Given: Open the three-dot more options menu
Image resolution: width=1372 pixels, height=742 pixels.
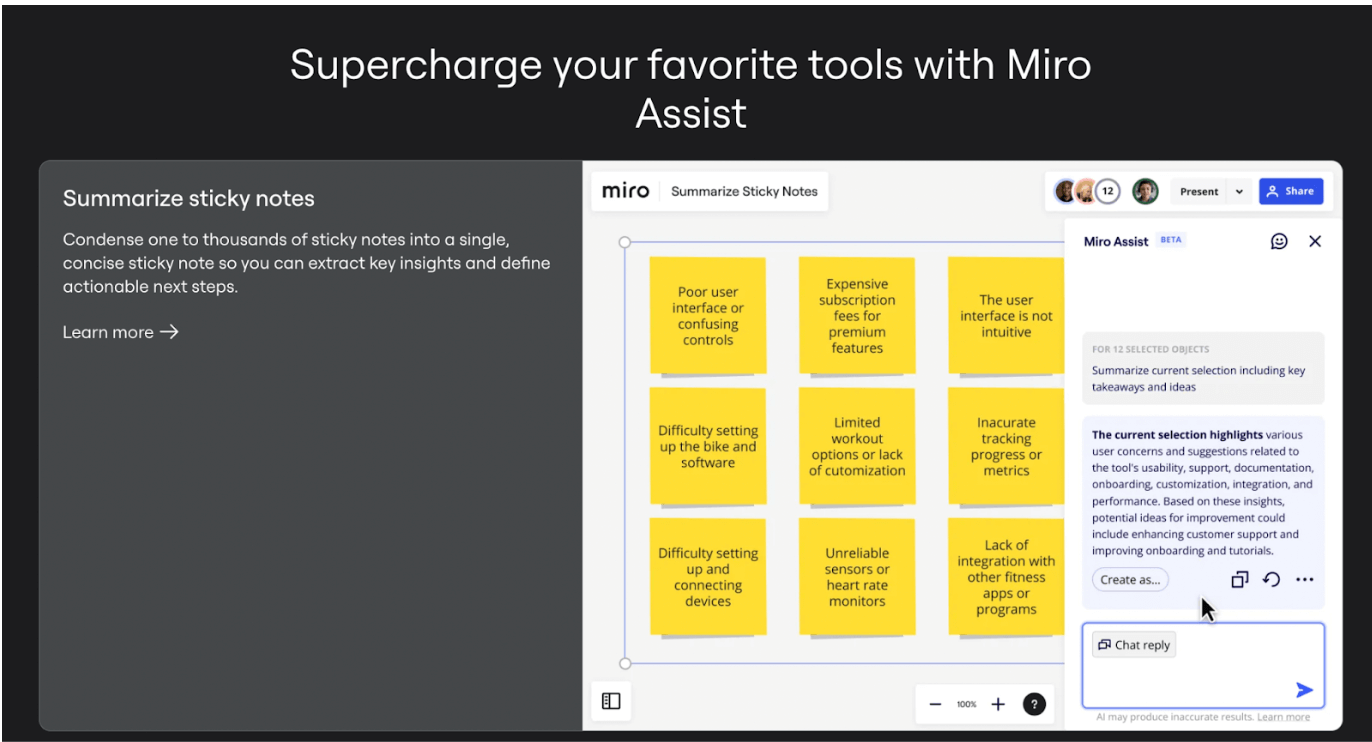Looking at the screenshot, I should click(x=1304, y=579).
